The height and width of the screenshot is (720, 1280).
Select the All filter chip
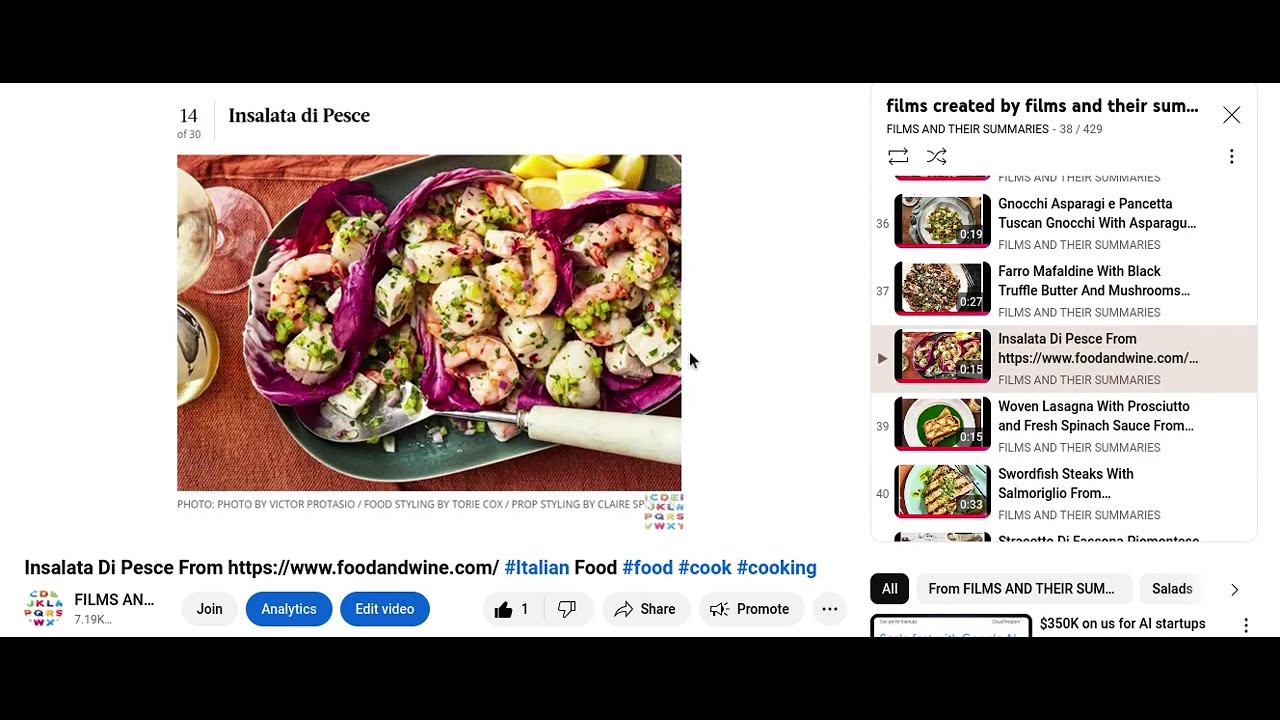(889, 589)
